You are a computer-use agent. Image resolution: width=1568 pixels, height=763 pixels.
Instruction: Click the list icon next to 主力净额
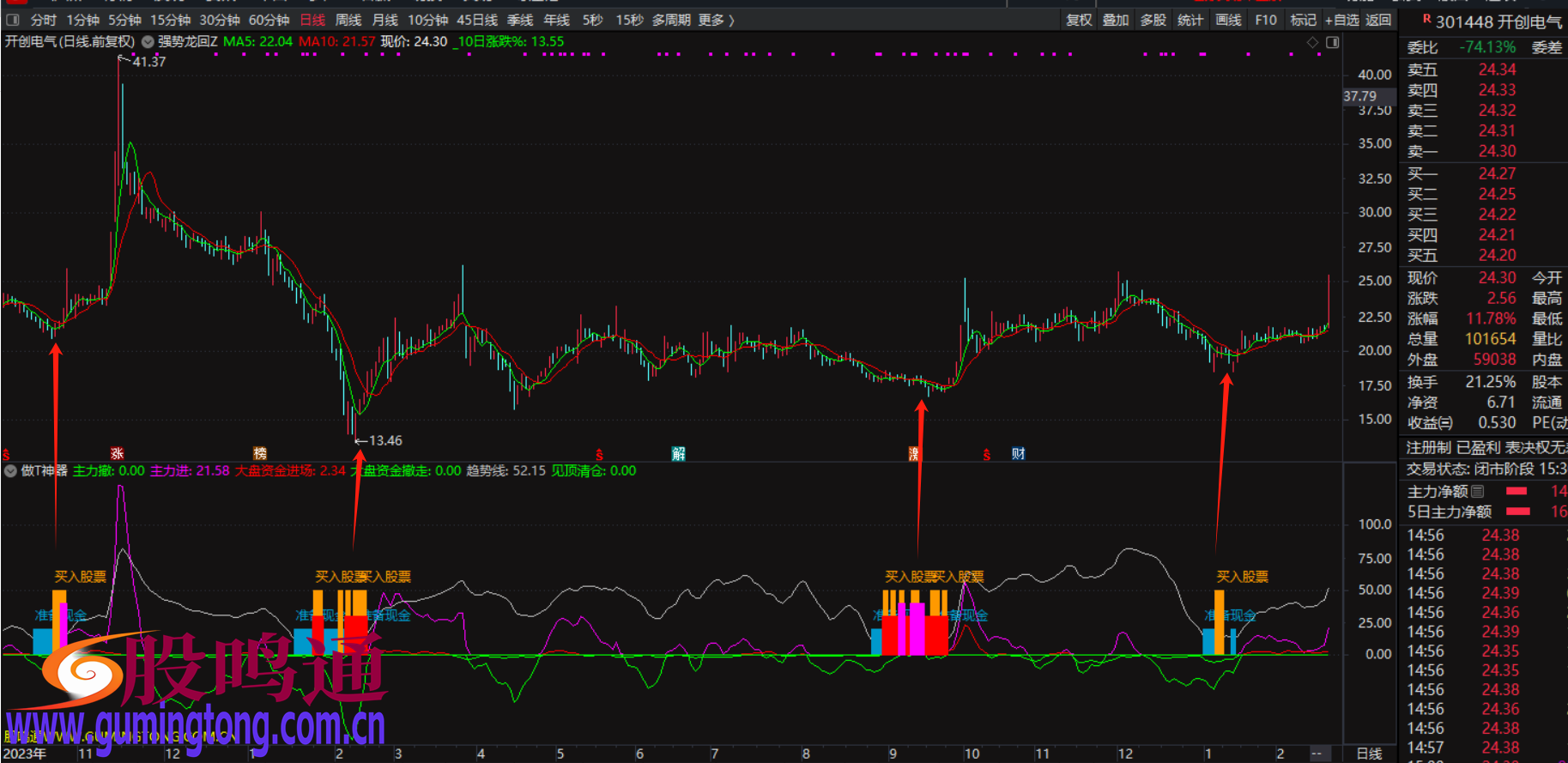1477,492
